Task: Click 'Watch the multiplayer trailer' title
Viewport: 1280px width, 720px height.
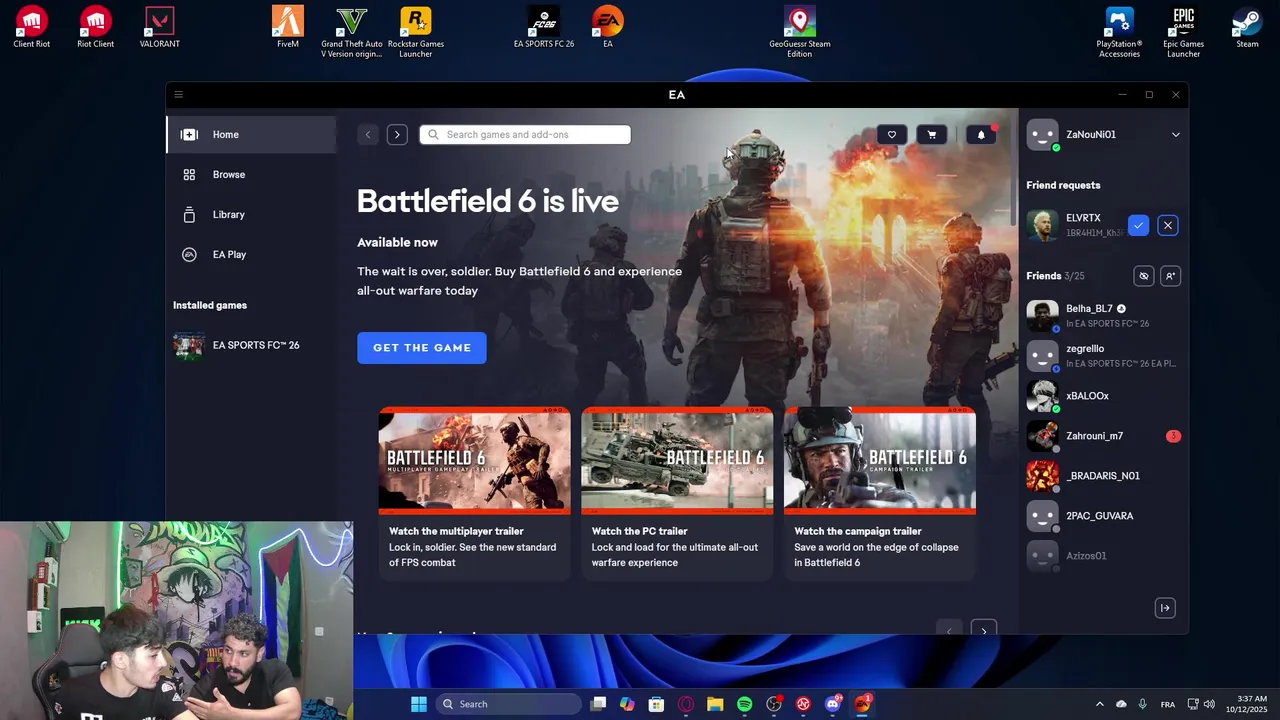Action: coord(456,531)
